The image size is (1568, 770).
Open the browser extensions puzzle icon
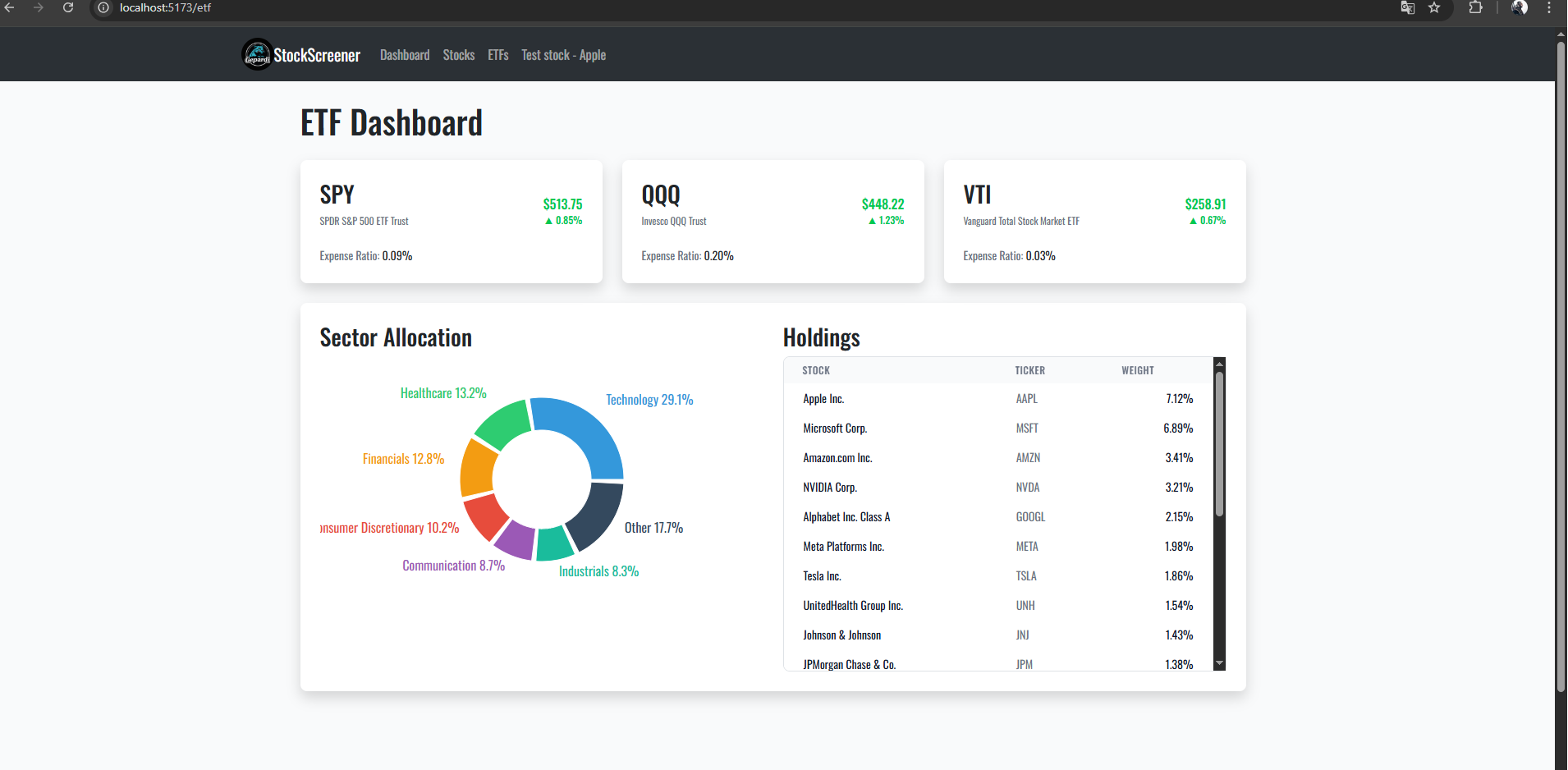(x=1475, y=8)
